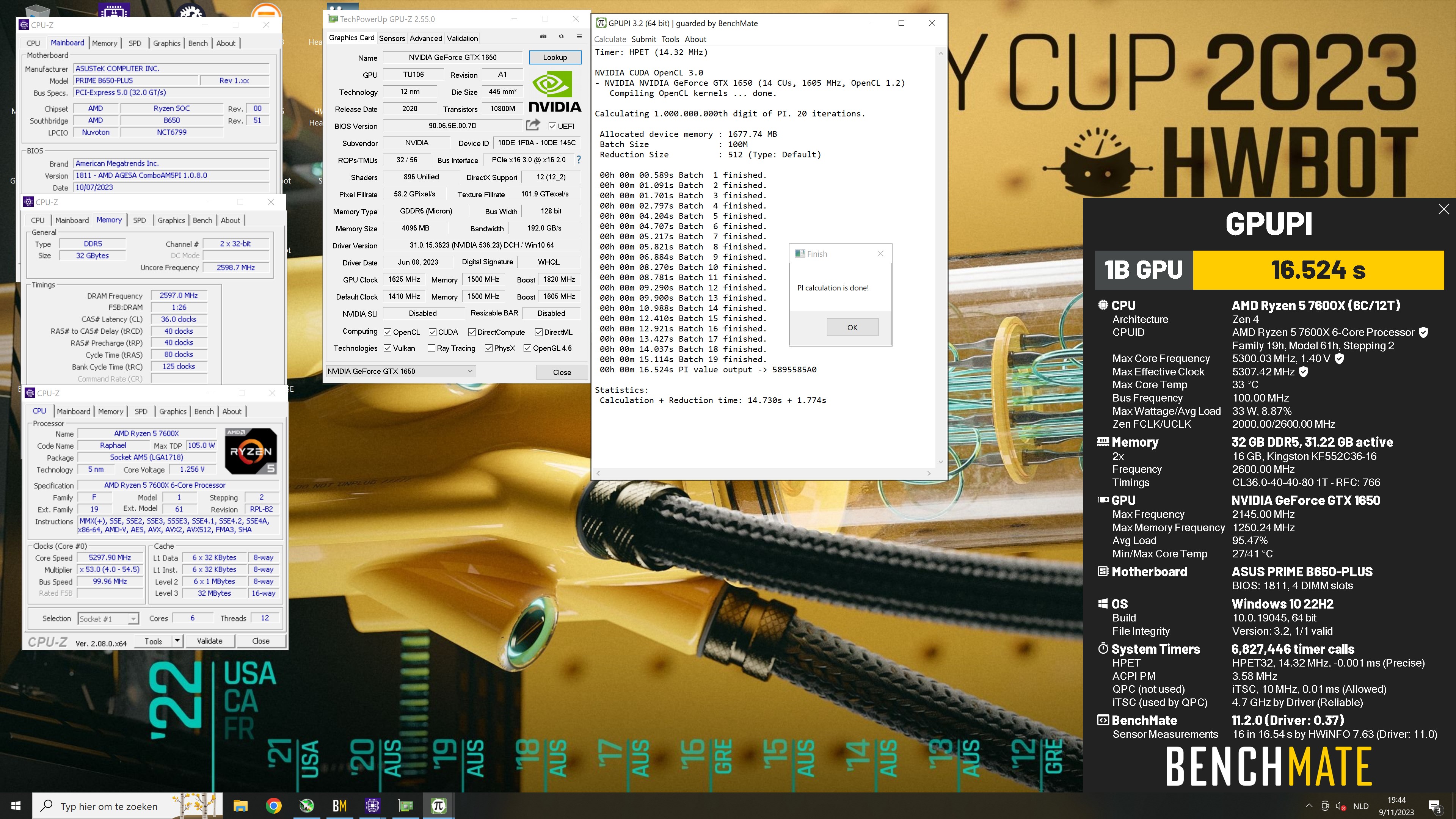1456x819 pixels.
Task: Open File Explorer from the taskbar
Action: point(241,805)
